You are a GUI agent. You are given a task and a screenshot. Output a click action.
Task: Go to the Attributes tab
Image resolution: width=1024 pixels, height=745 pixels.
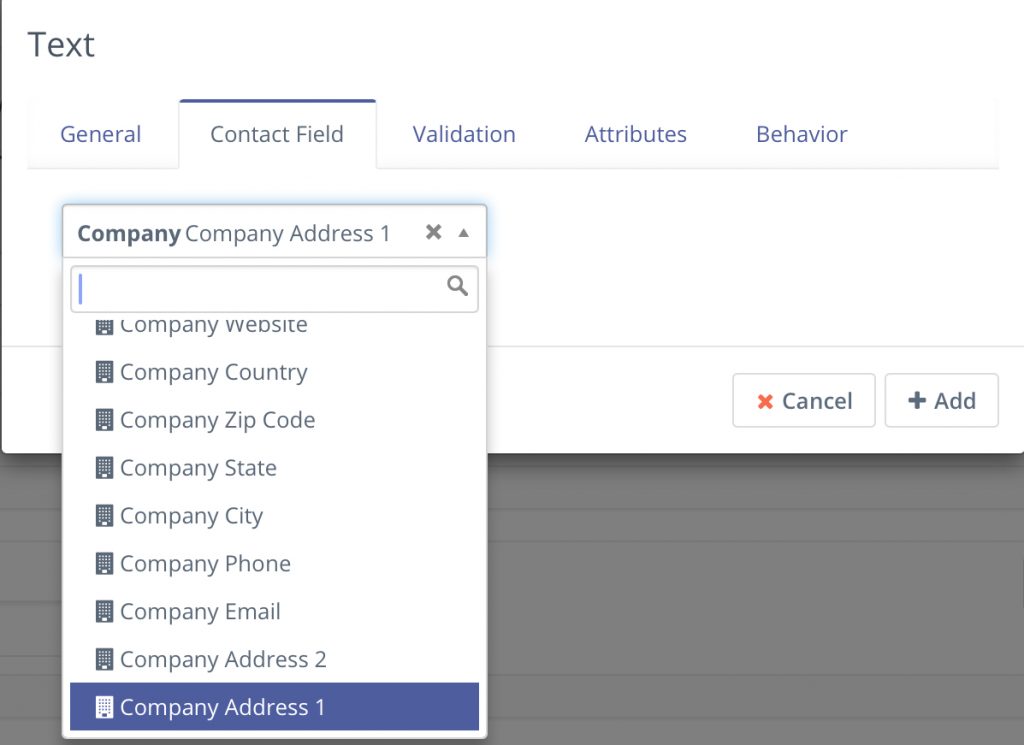635,134
